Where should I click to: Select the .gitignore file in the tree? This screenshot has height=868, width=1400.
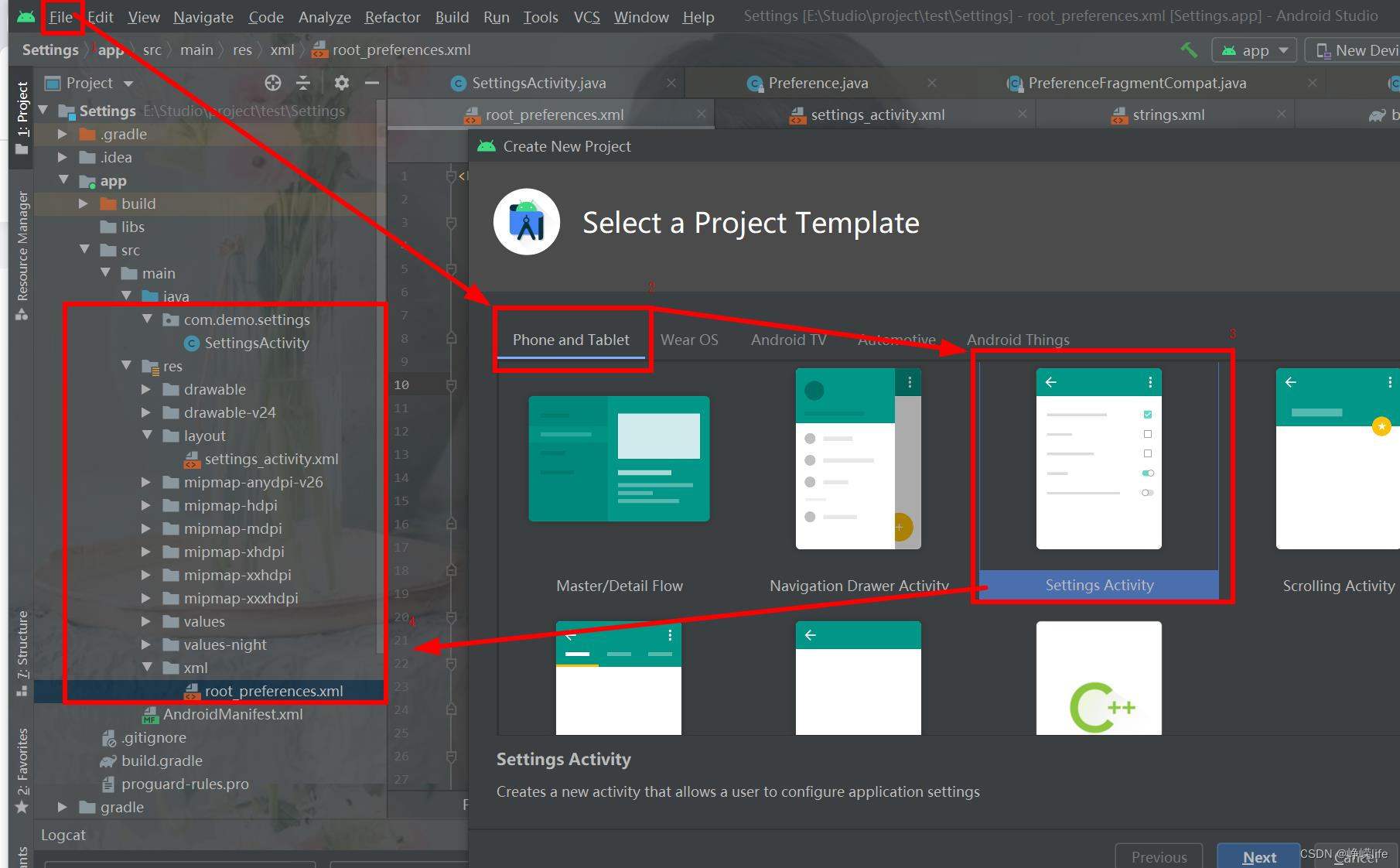(x=144, y=737)
